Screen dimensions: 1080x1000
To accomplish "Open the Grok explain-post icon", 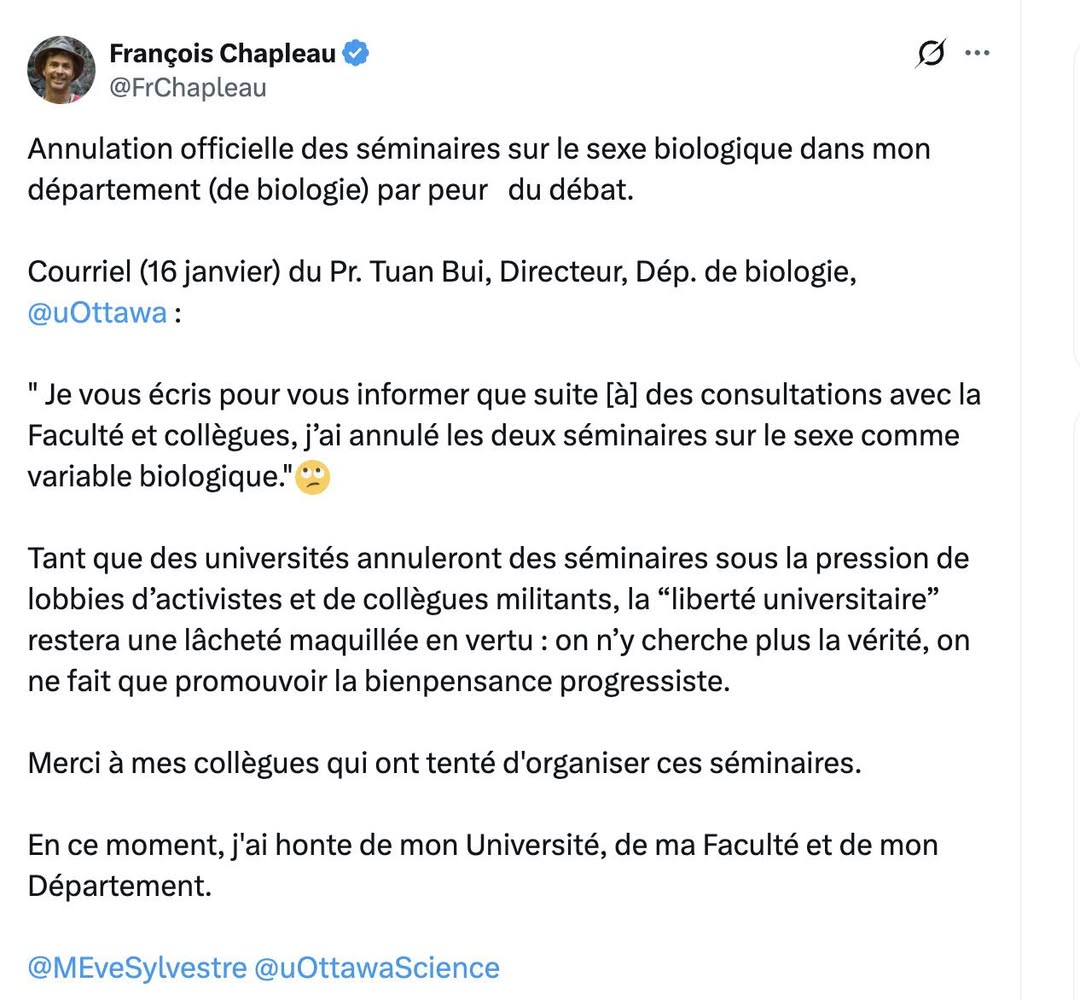I will [x=930, y=53].
